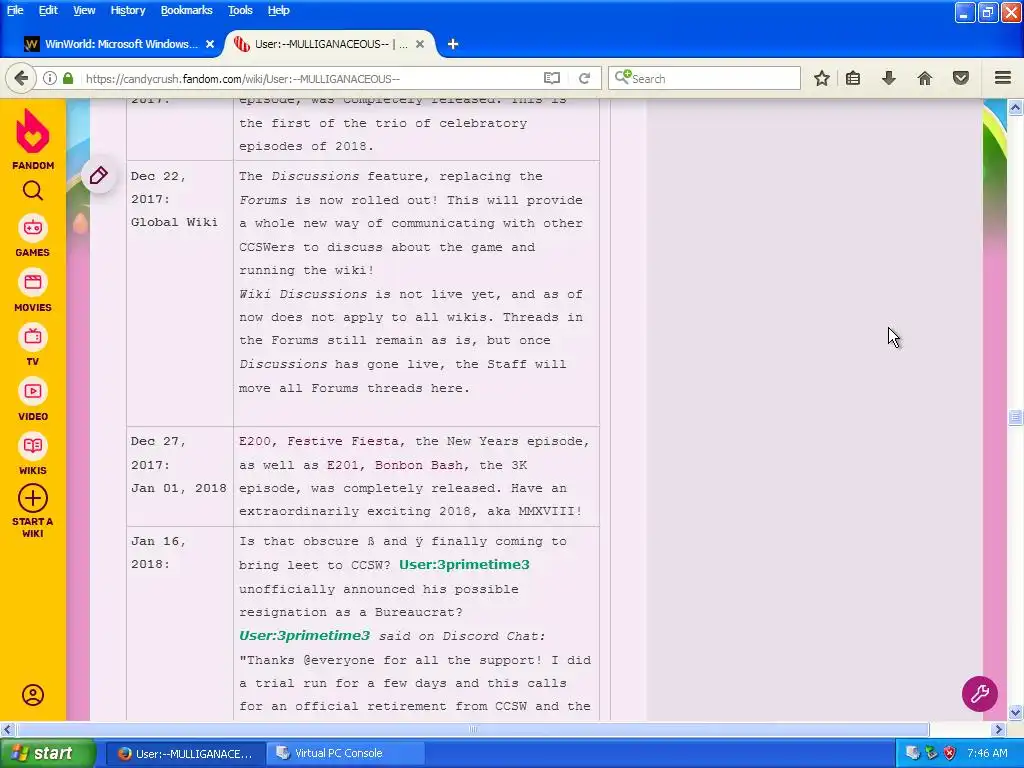Open the Edit menu
The width and height of the screenshot is (1024, 768).
48,10
